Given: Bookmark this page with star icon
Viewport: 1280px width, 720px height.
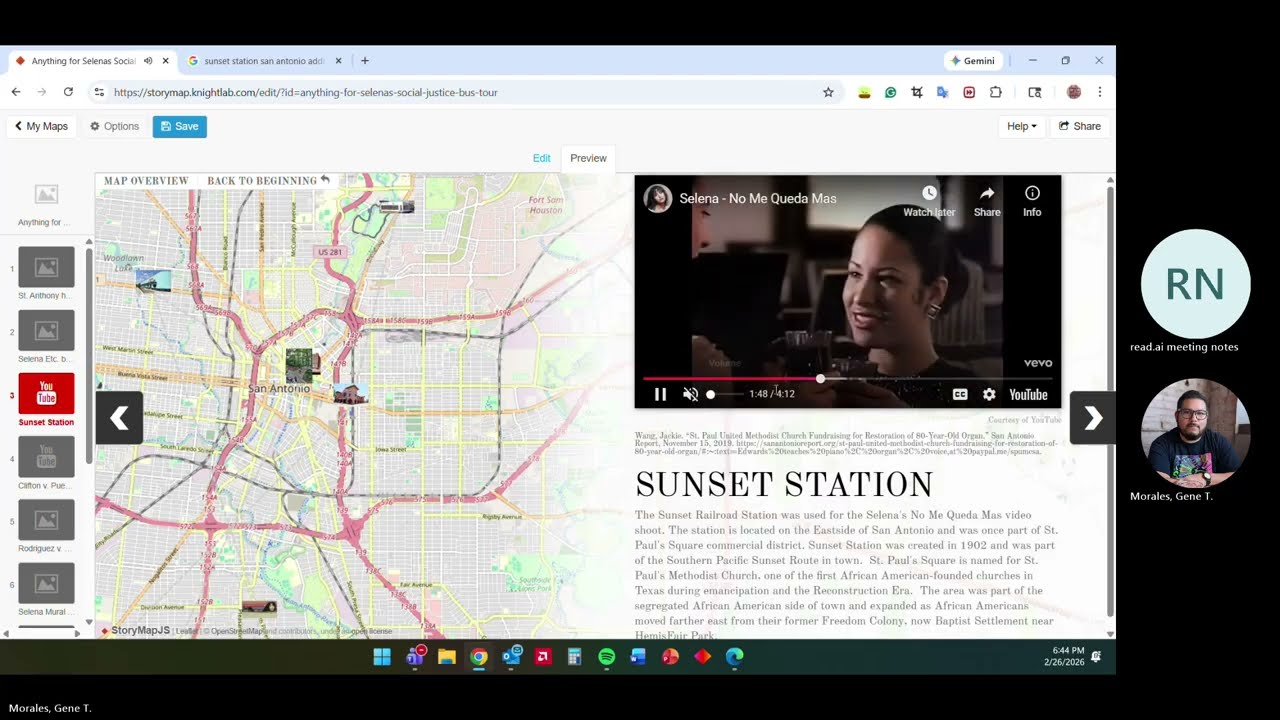Looking at the screenshot, I should (x=828, y=92).
